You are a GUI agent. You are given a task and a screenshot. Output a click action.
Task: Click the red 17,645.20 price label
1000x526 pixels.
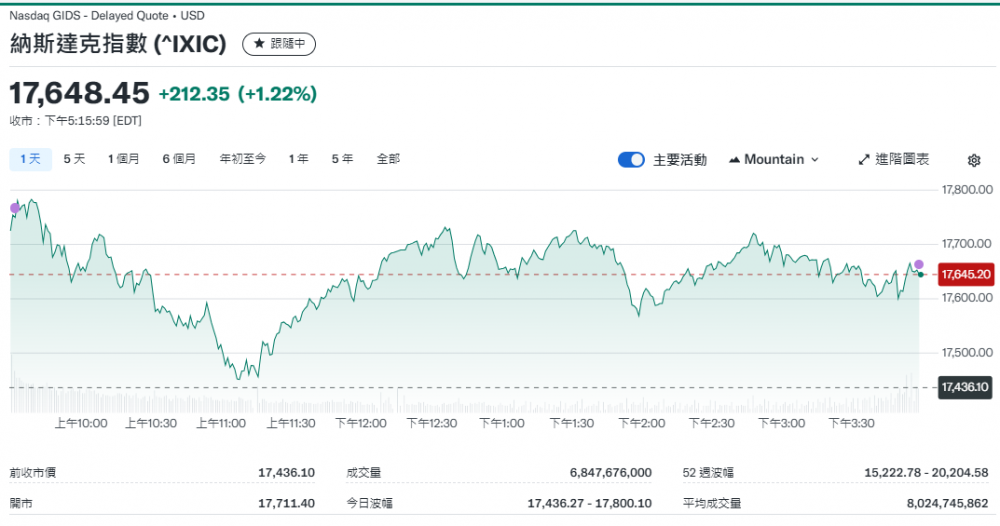tap(965, 274)
